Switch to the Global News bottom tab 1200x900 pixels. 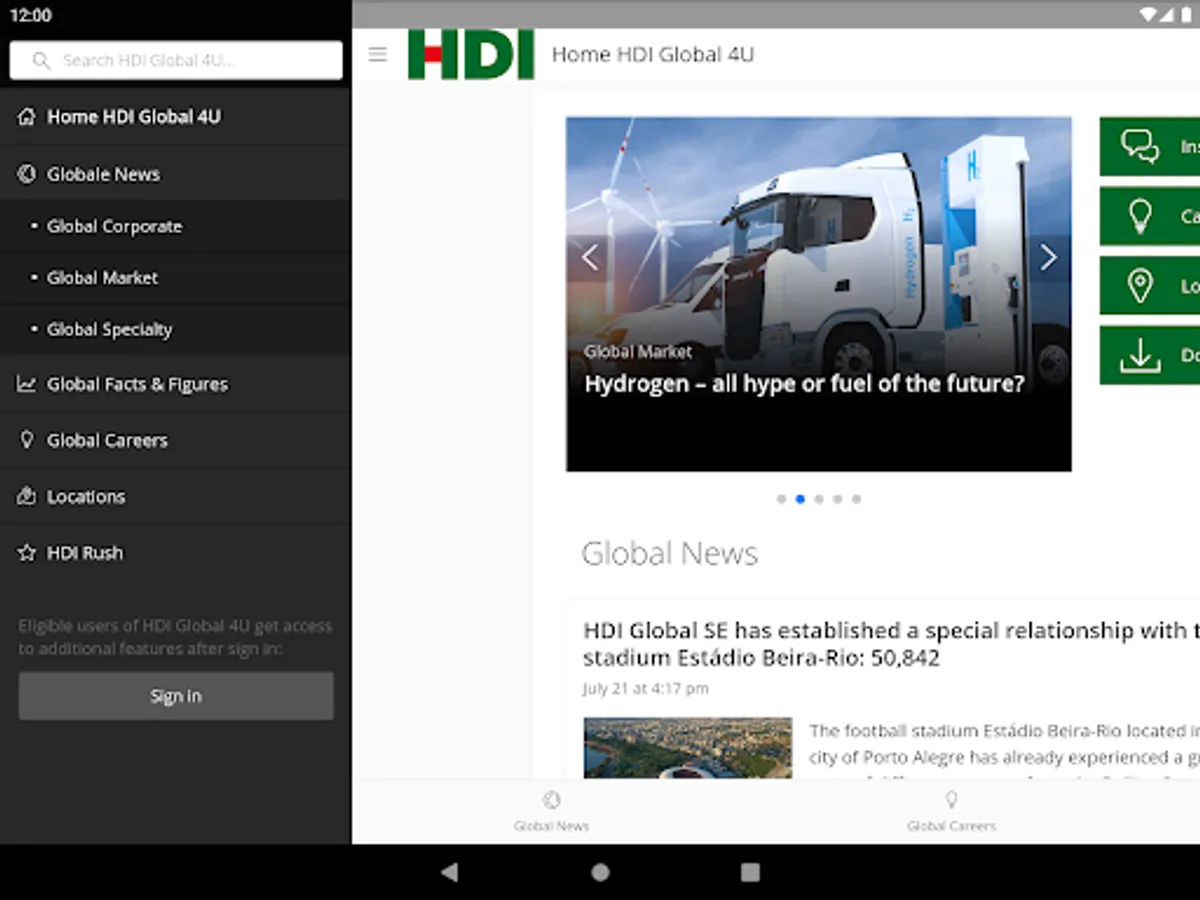[551, 811]
